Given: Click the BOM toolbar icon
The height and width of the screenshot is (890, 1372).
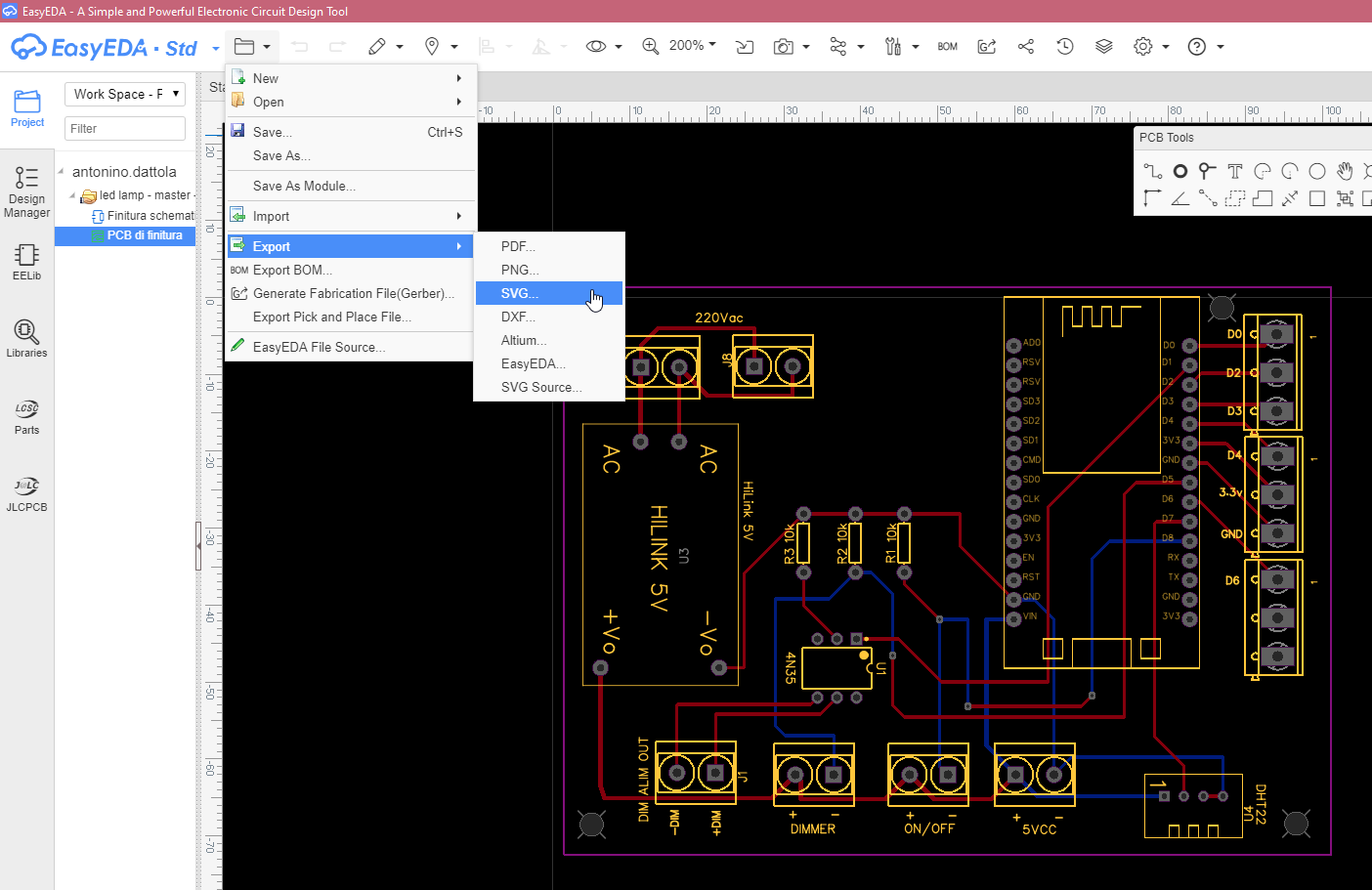Looking at the screenshot, I should point(947,47).
